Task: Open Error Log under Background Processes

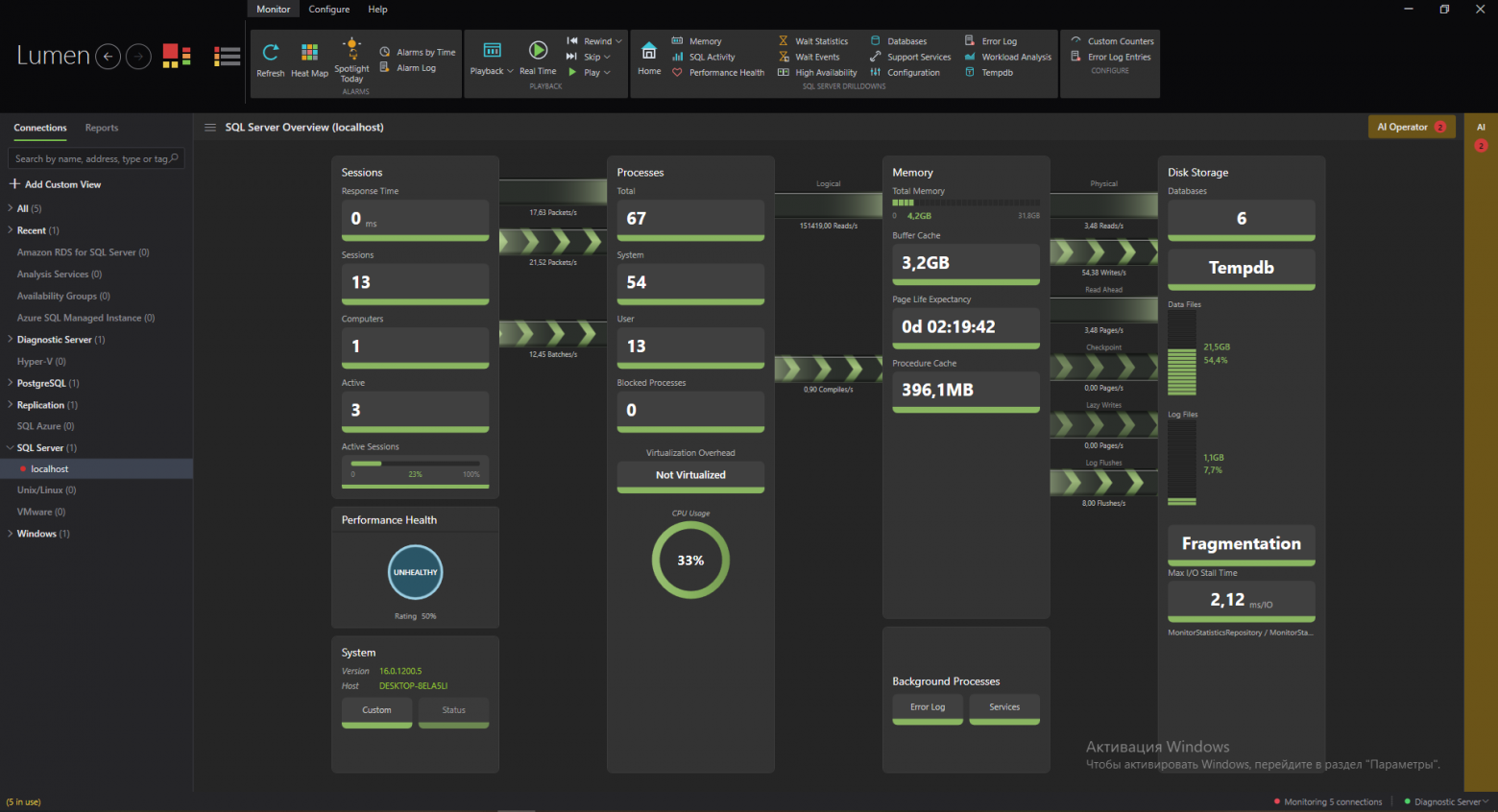Action: pos(928,708)
